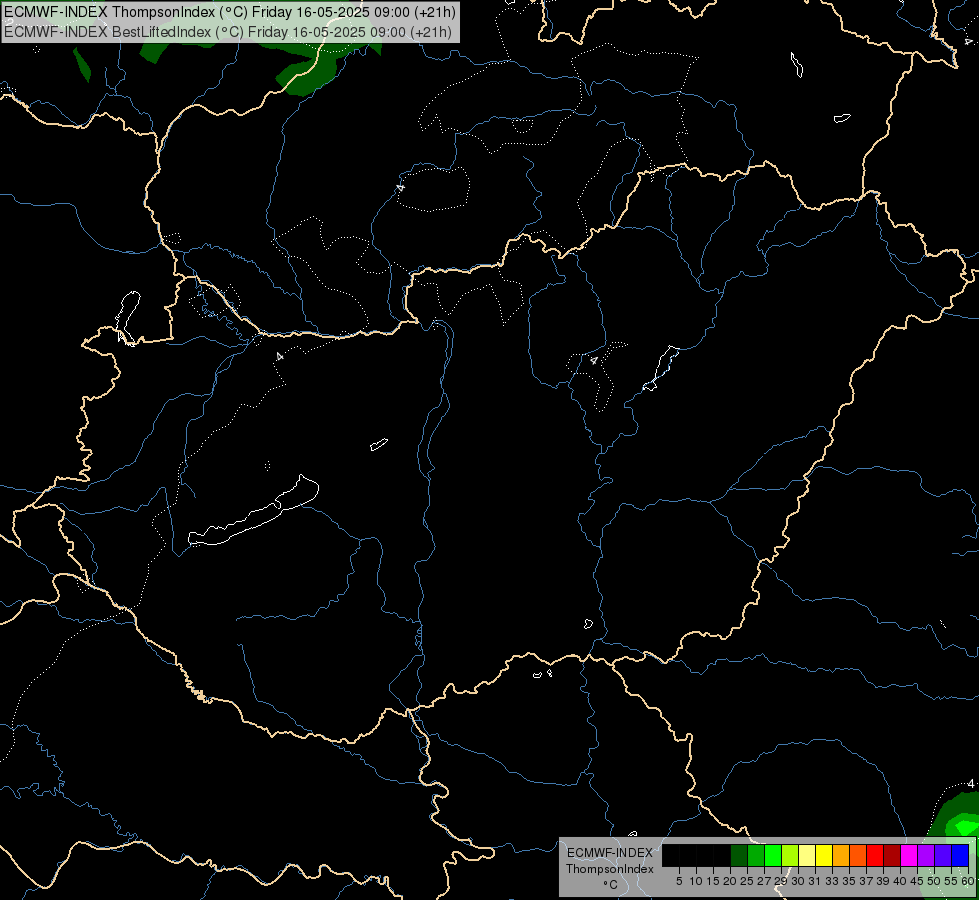Click the legend tick value '31'

[x=815, y=881]
